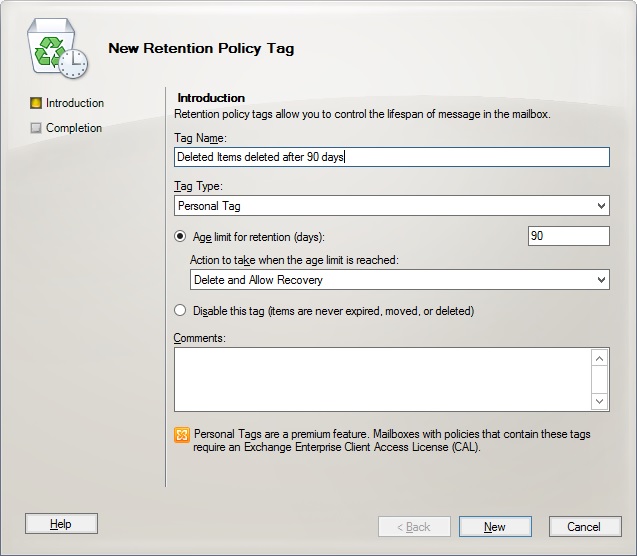The width and height of the screenshot is (637, 556).
Task: Click the disabled Back button
Action: [x=414, y=527]
